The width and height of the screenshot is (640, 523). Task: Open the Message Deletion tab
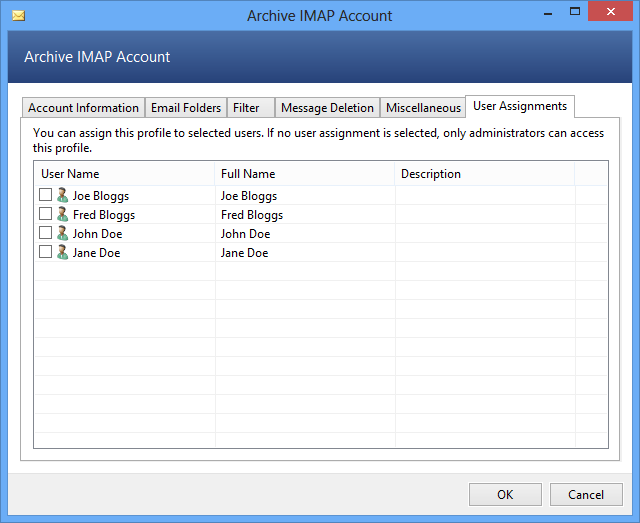(327, 108)
